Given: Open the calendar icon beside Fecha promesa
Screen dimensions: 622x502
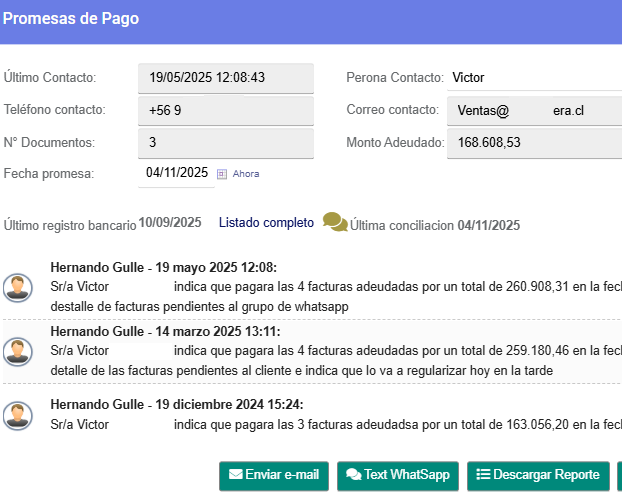Looking at the screenshot, I should click(222, 173).
